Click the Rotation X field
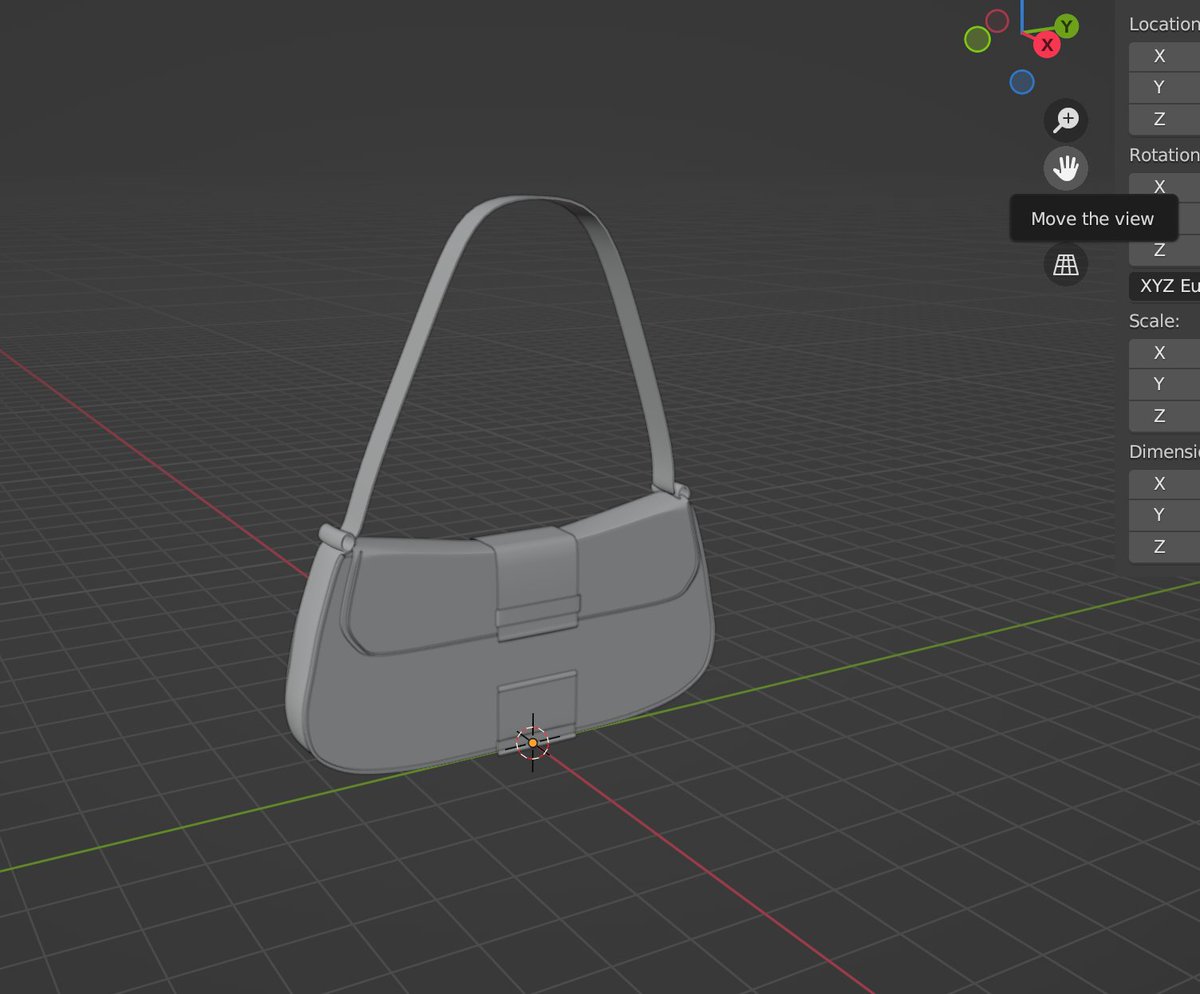The height and width of the screenshot is (994, 1200). pyautogui.click(x=1164, y=186)
